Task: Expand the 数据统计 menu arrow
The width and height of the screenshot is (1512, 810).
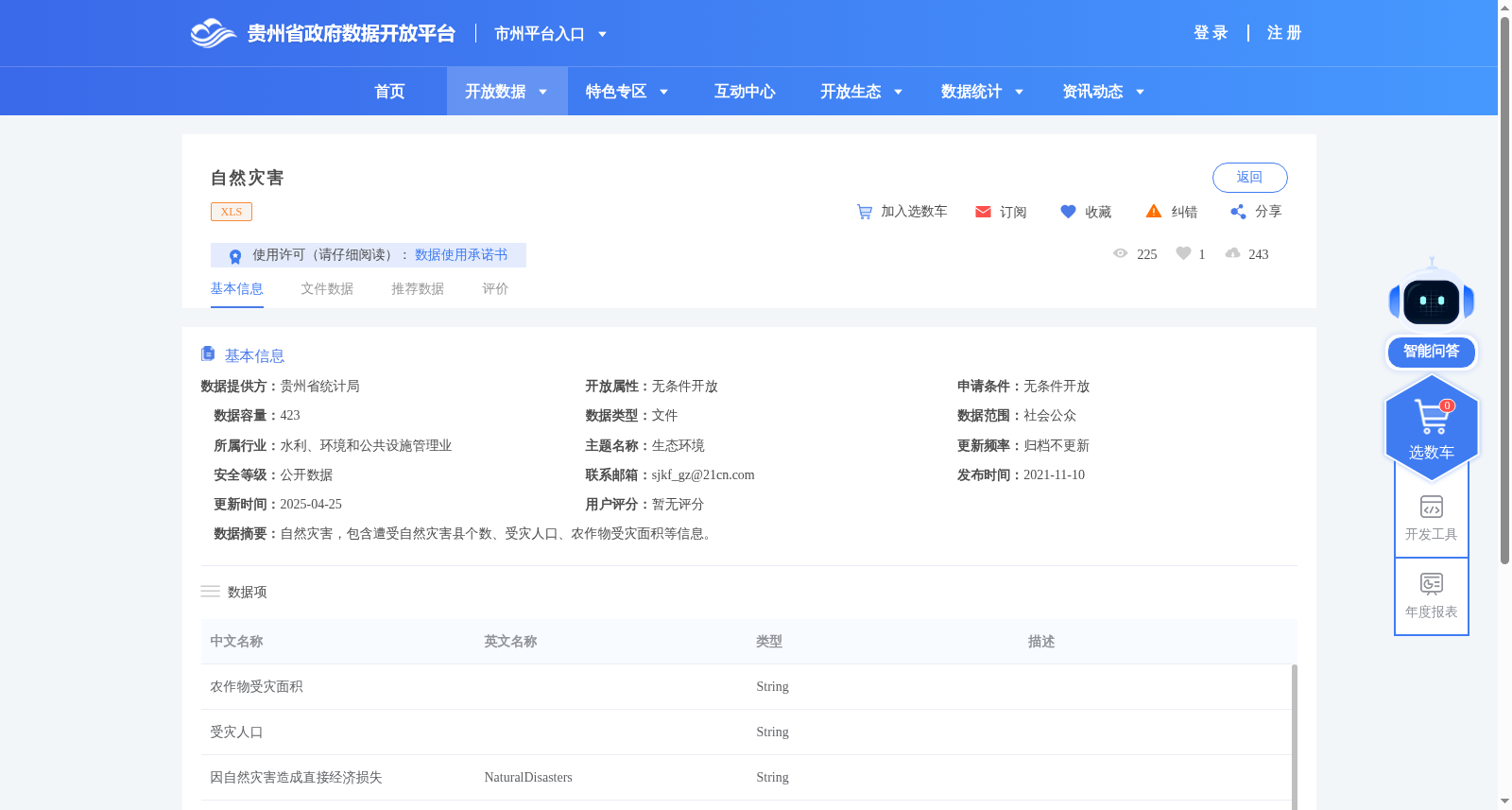Action: click(1019, 92)
